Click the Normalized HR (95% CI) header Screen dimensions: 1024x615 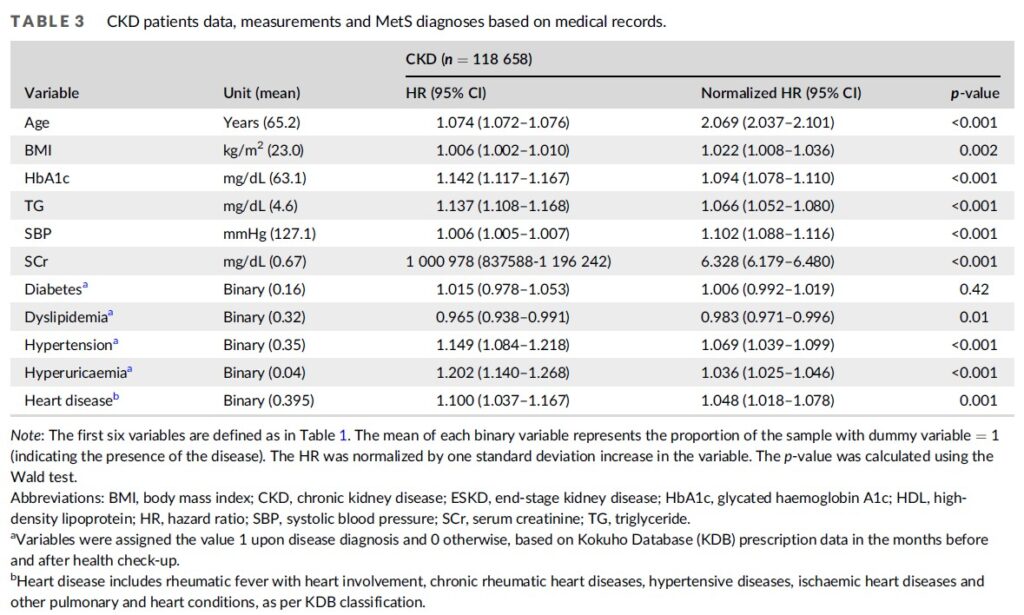click(780, 93)
